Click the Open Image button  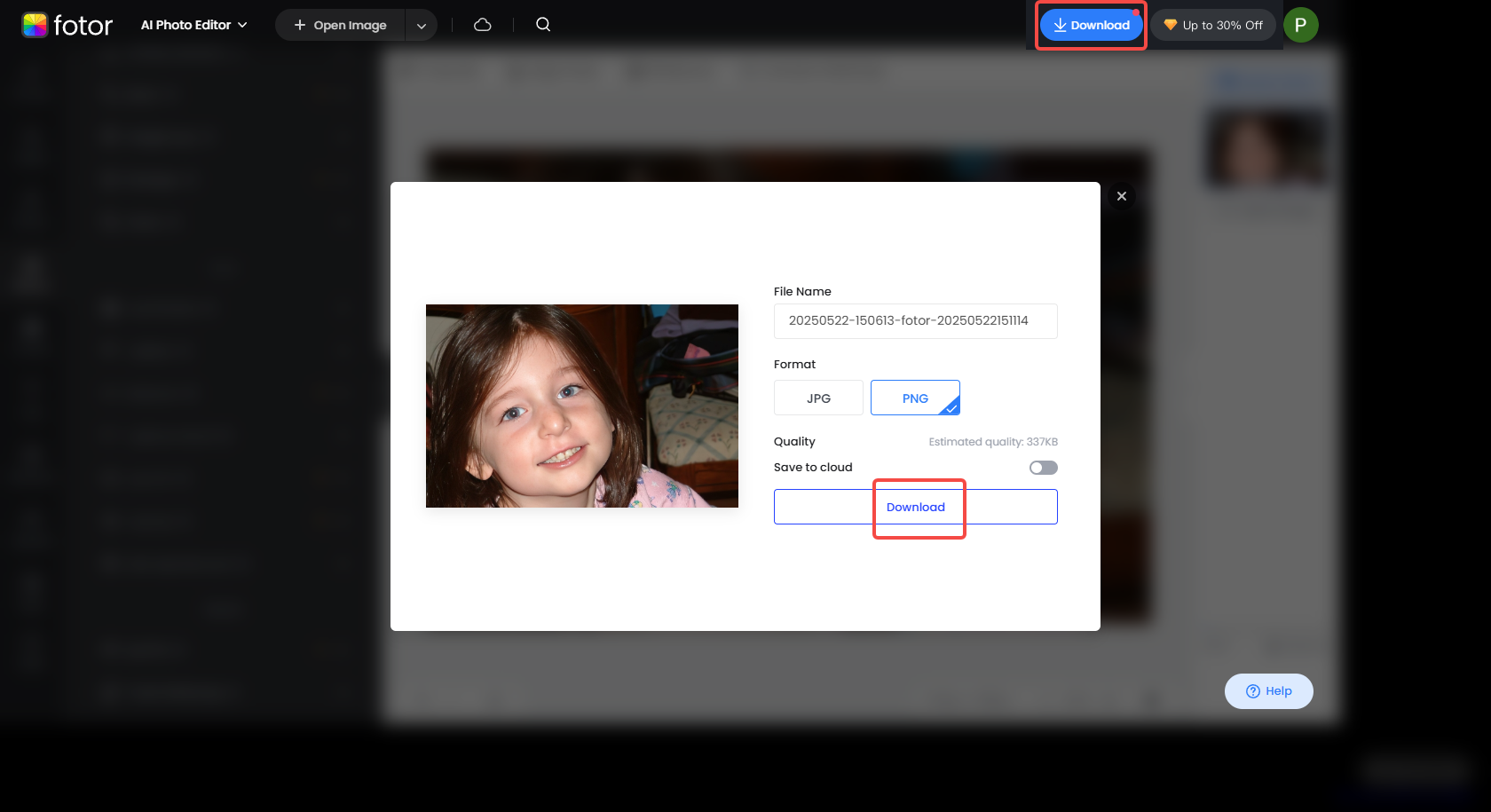341,25
